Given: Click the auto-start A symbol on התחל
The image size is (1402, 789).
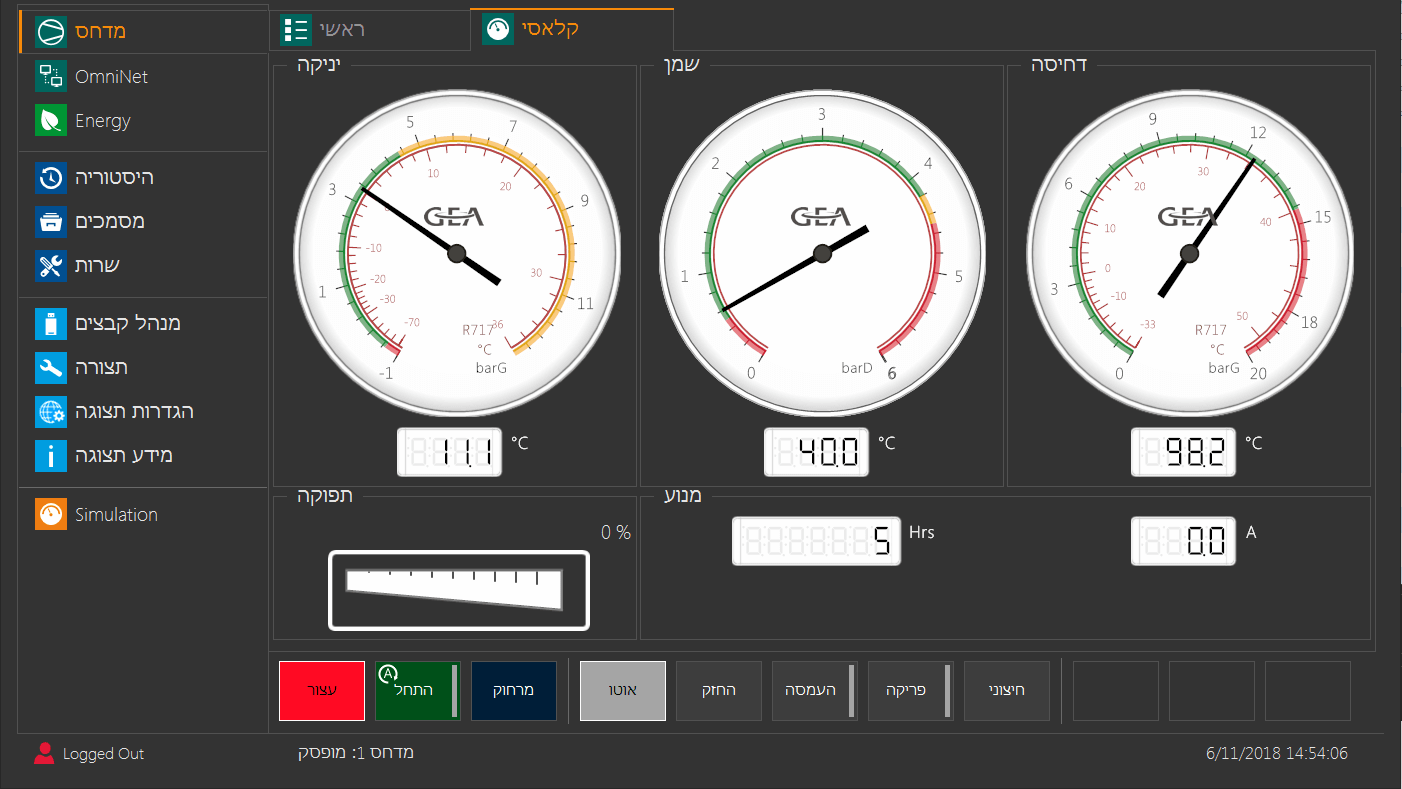Looking at the screenshot, I should 388,674.
